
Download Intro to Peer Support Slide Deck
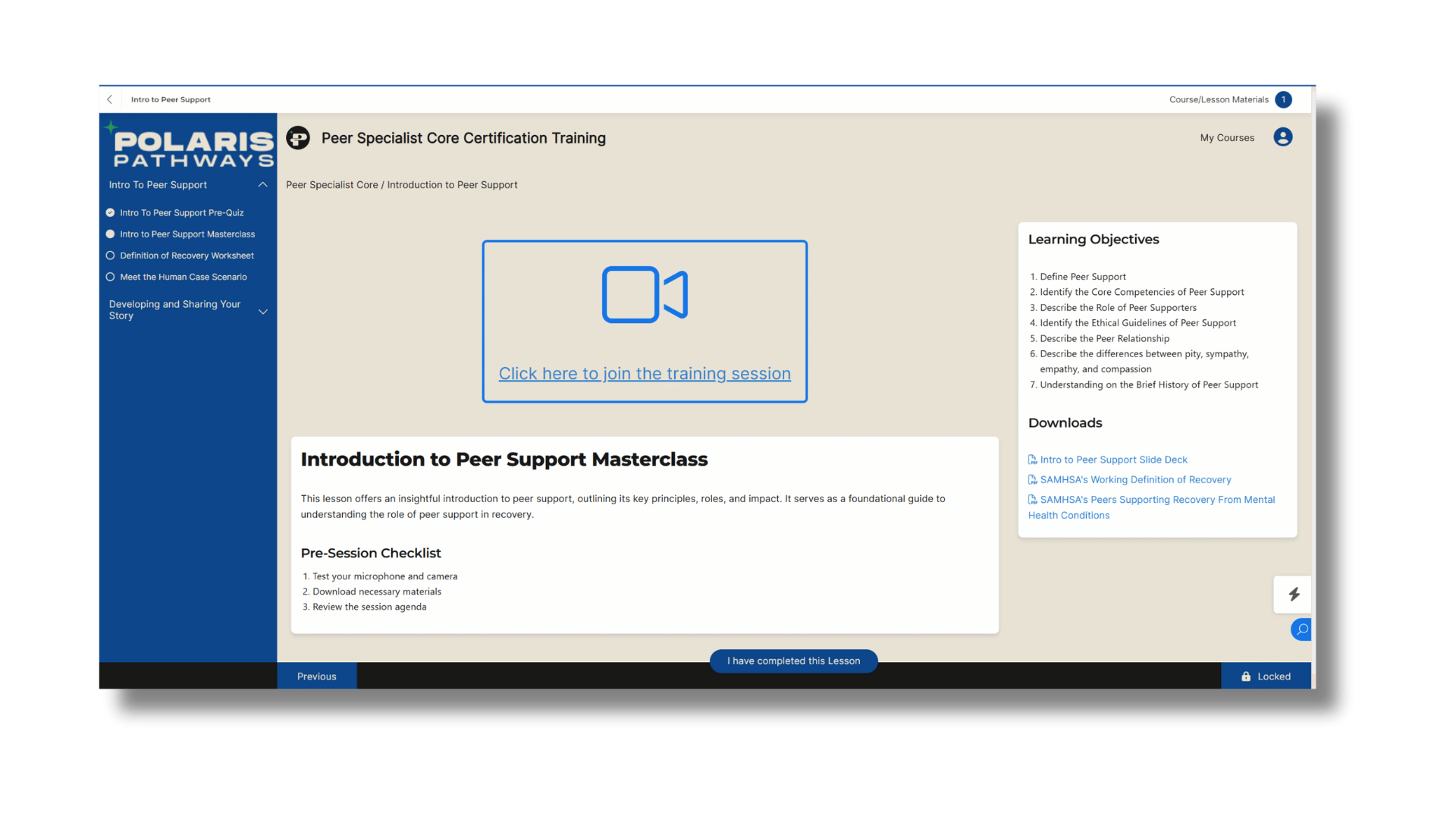click(x=1112, y=460)
